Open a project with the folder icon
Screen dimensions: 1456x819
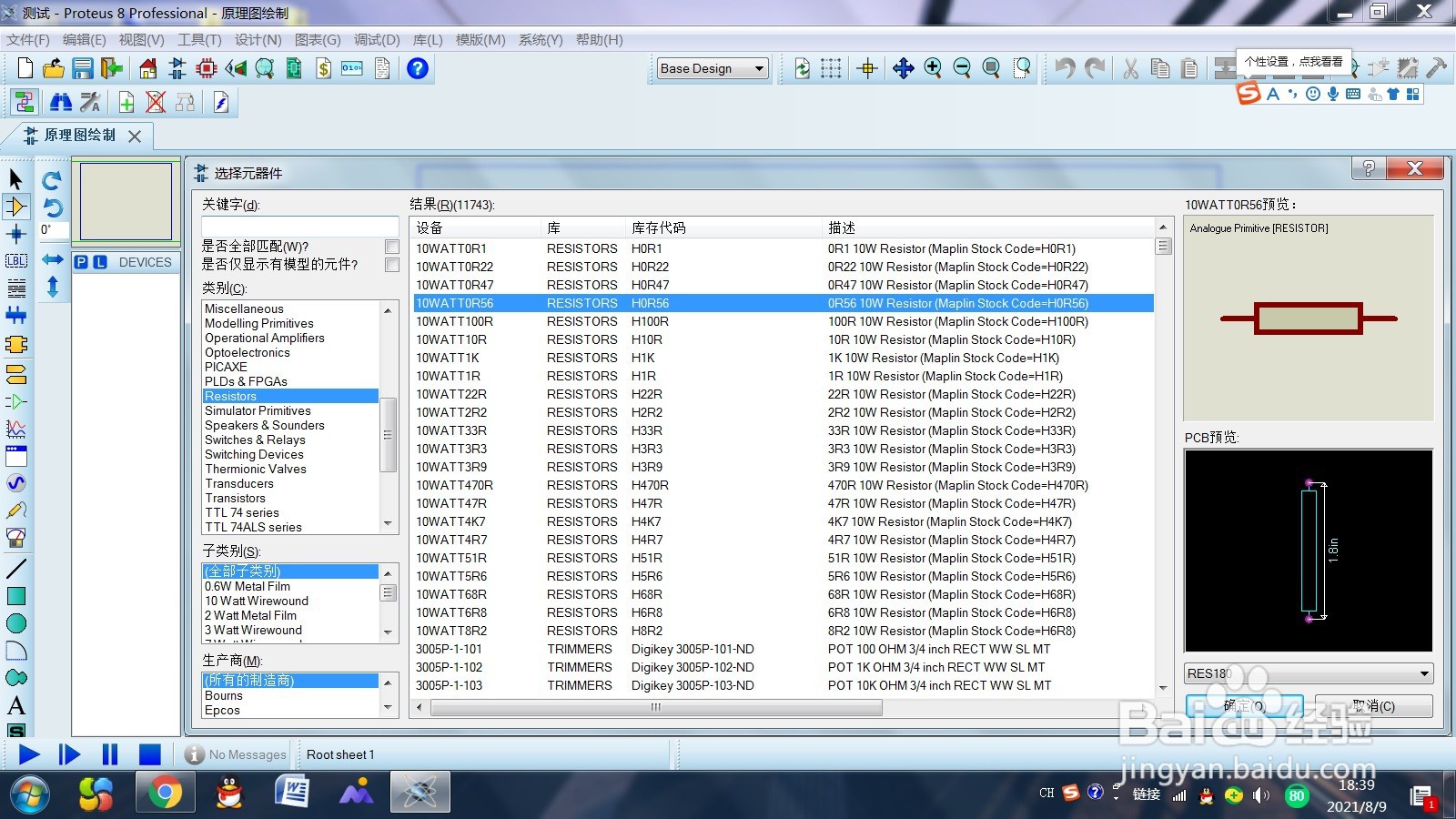coord(54,68)
